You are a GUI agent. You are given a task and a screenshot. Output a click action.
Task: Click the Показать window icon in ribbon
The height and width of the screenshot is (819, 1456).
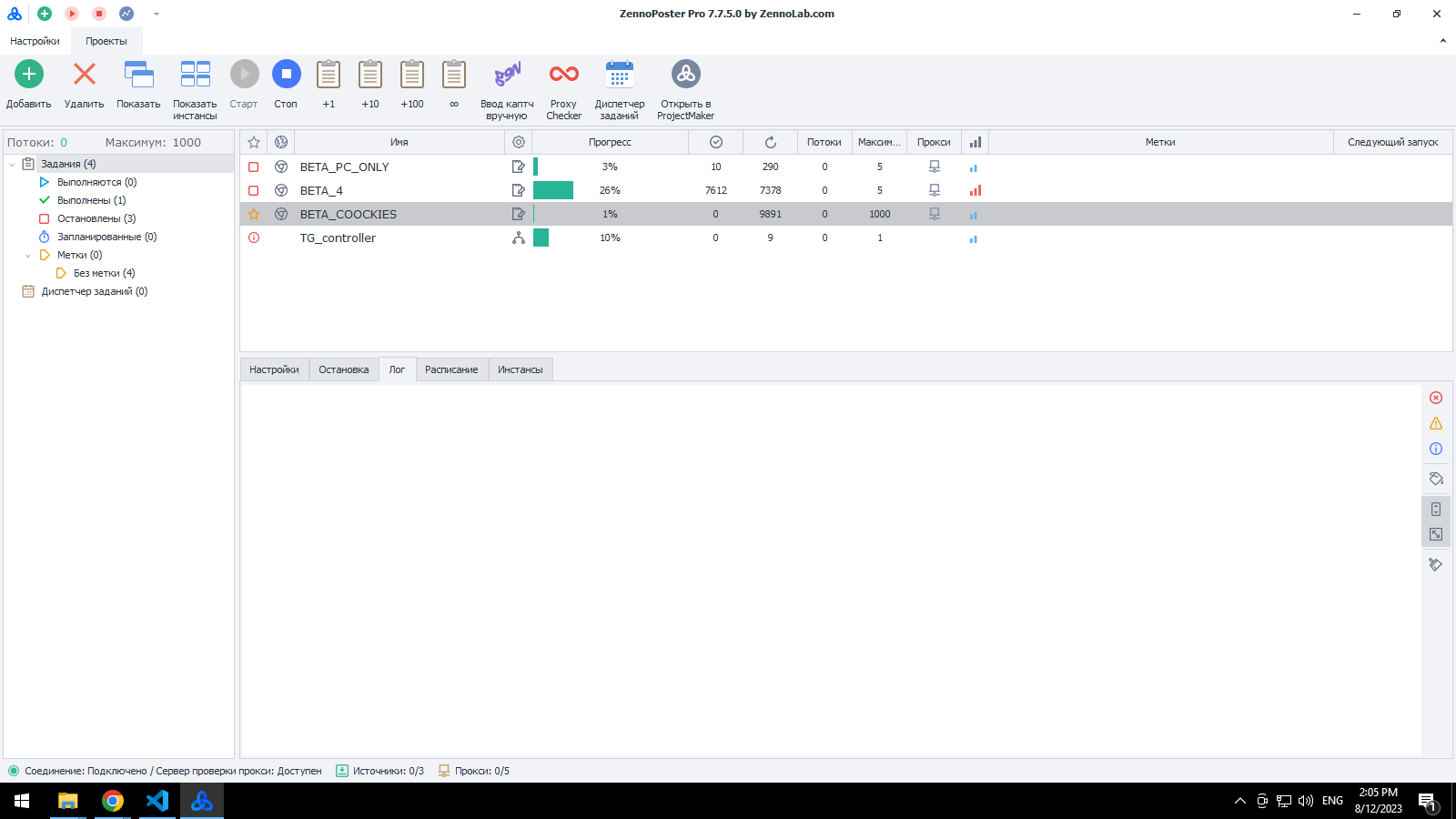[138, 74]
